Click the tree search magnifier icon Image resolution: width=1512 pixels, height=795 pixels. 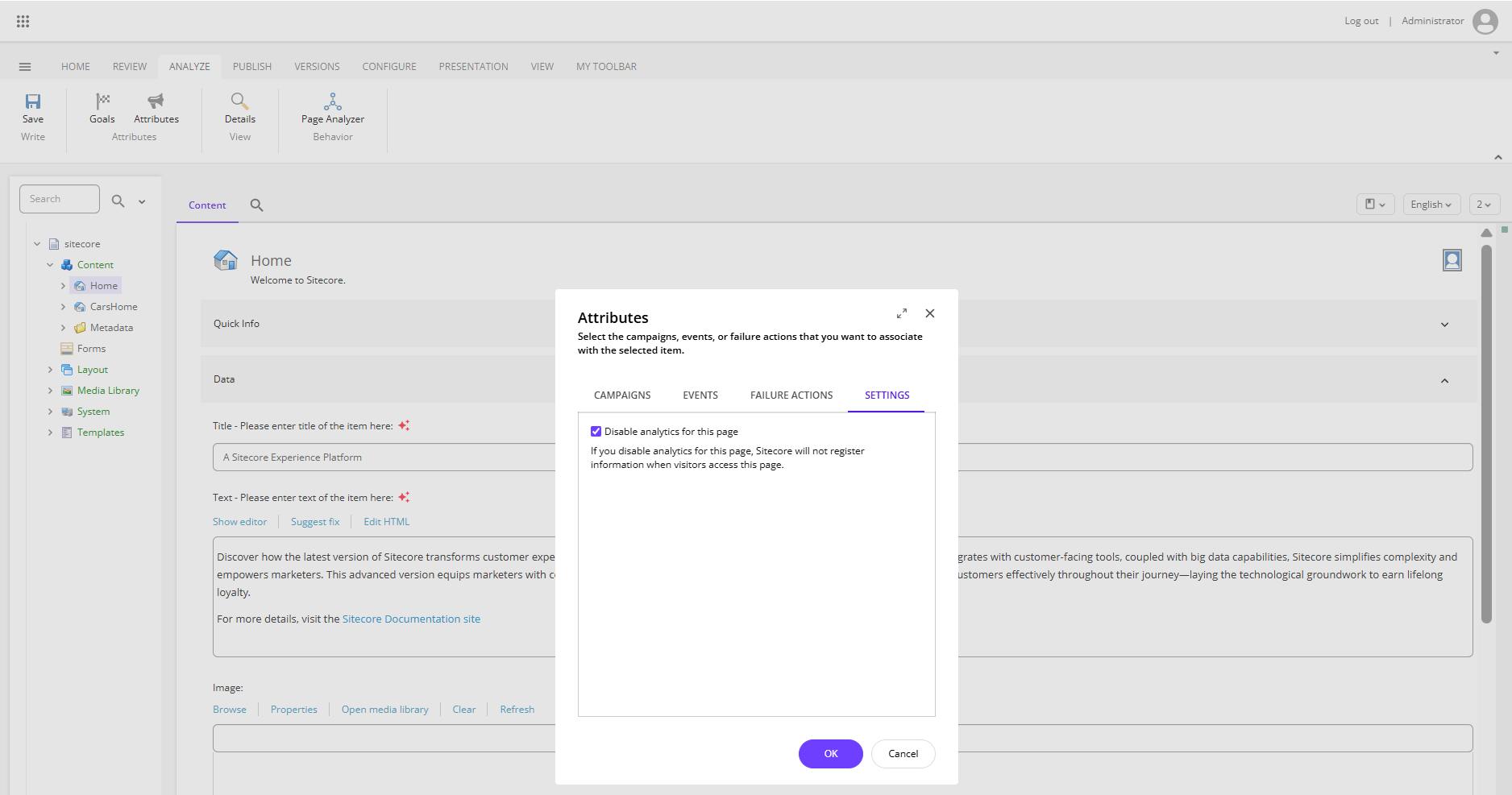click(118, 201)
